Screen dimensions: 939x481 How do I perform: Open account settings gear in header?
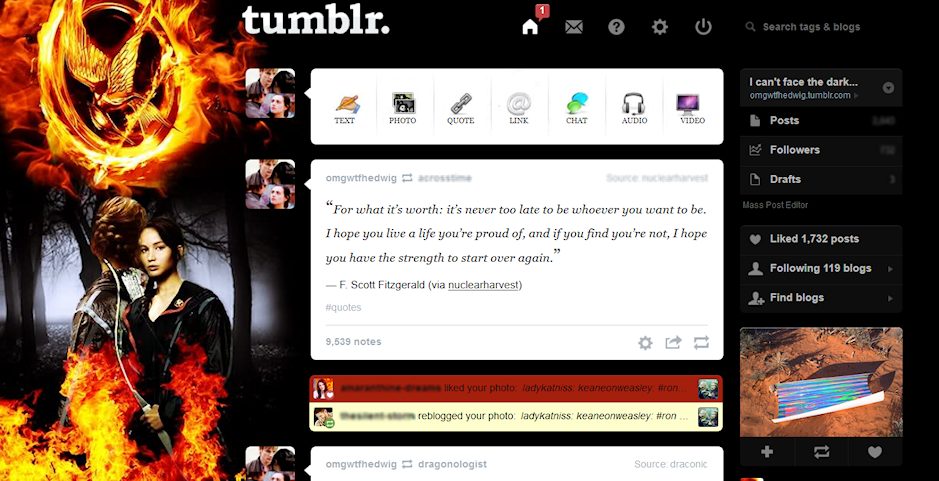(x=659, y=27)
